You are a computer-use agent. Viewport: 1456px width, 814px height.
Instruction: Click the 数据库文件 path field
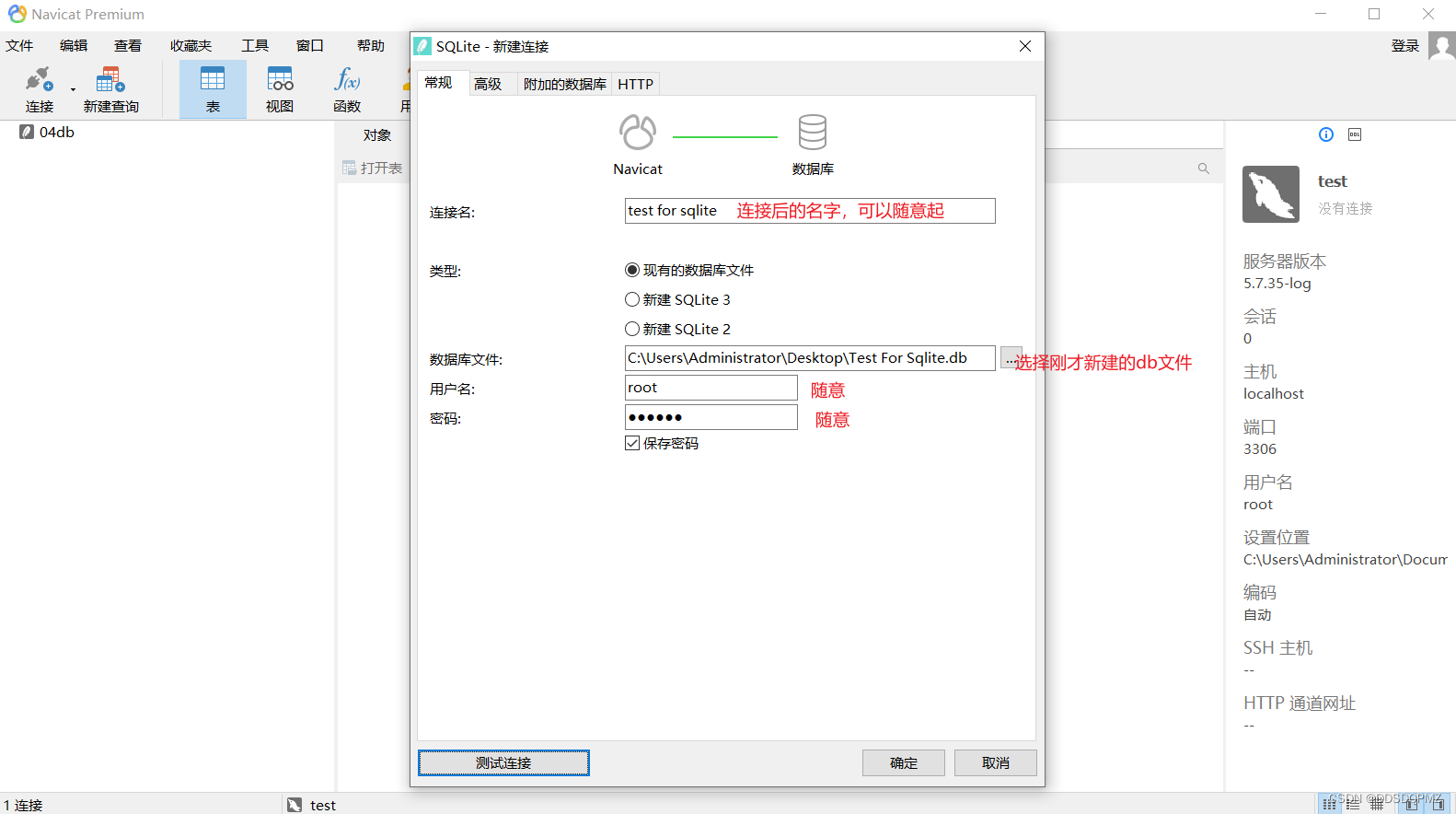pos(810,358)
